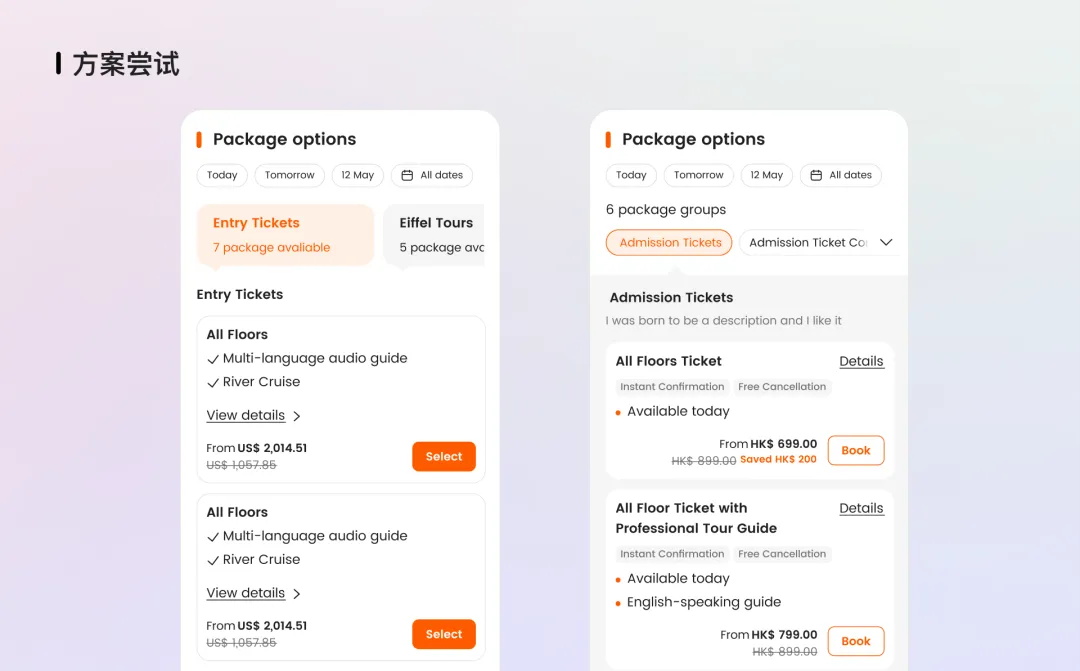
Task: Open calendar icon in right All dates chip
Action: [816, 175]
